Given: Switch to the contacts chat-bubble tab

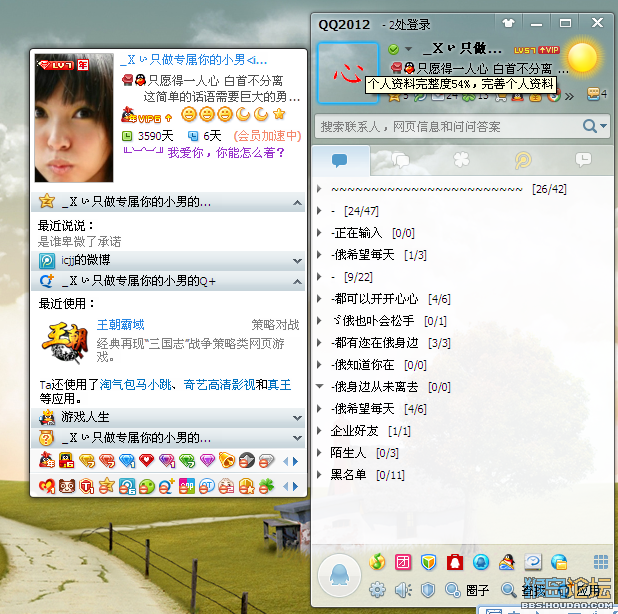Looking at the screenshot, I should coord(340,160).
